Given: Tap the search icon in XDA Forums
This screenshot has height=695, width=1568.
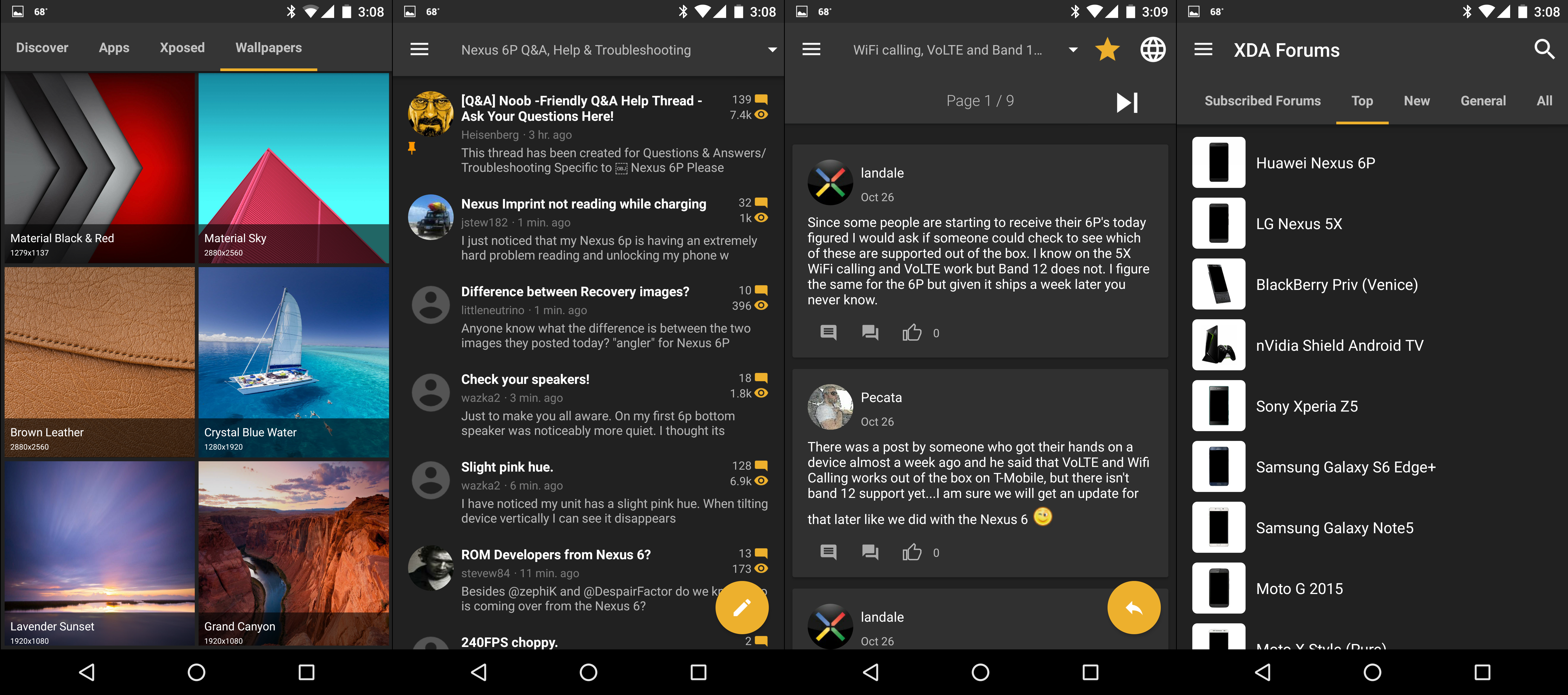Looking at the screenshot, I should pos(1544,49).
